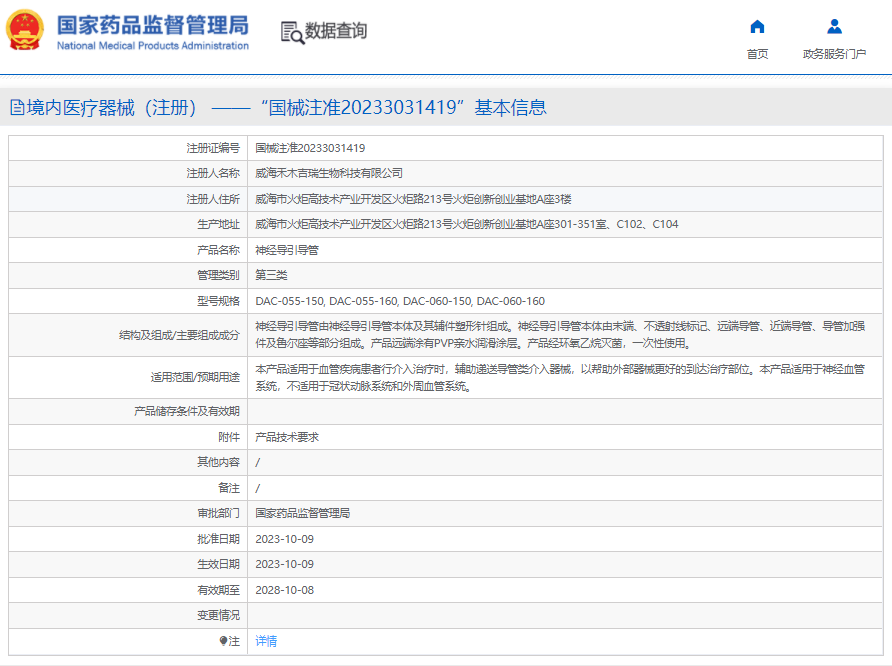Image resolution: width=892 pixels, height=666 pixels.
Task: Select registration number 国械注准20233031419 in table
Action: [310, 148]
